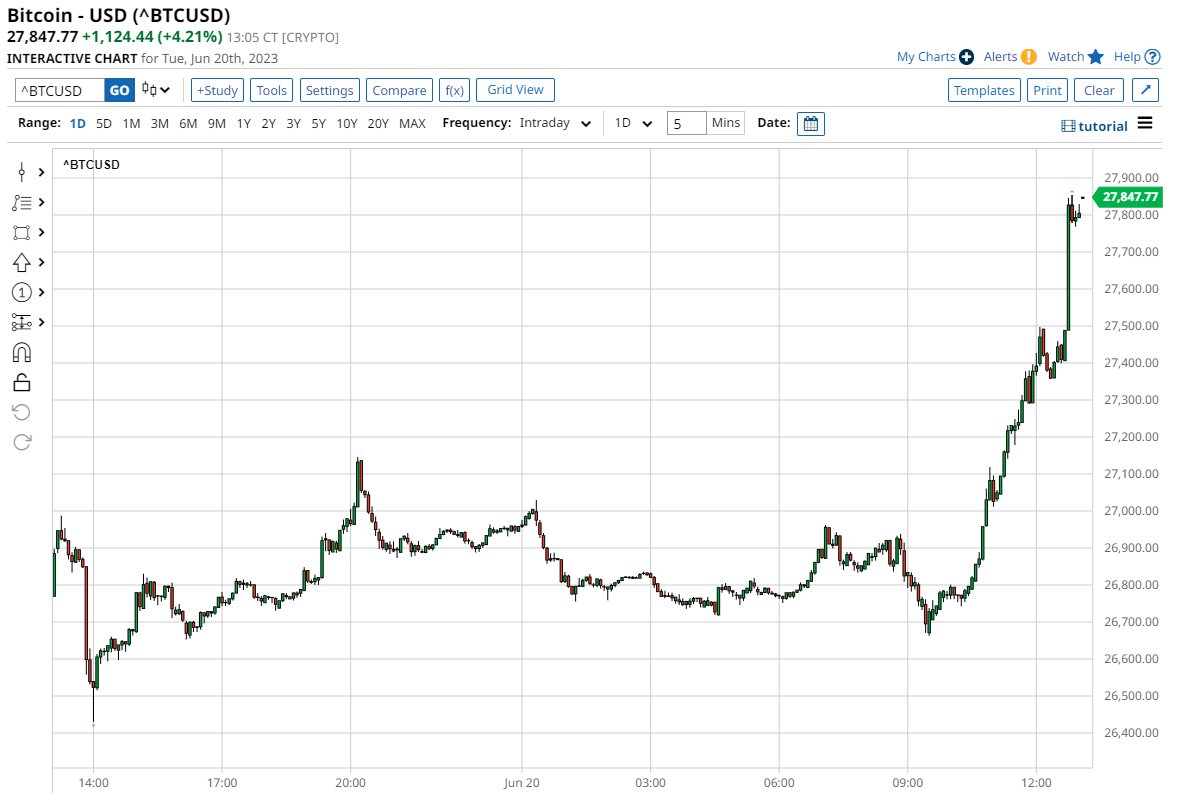Select the 6M range
Image resolution: width=1185 pixels, height=801 pixels.
pyautogui.click(x=188, y=123)
